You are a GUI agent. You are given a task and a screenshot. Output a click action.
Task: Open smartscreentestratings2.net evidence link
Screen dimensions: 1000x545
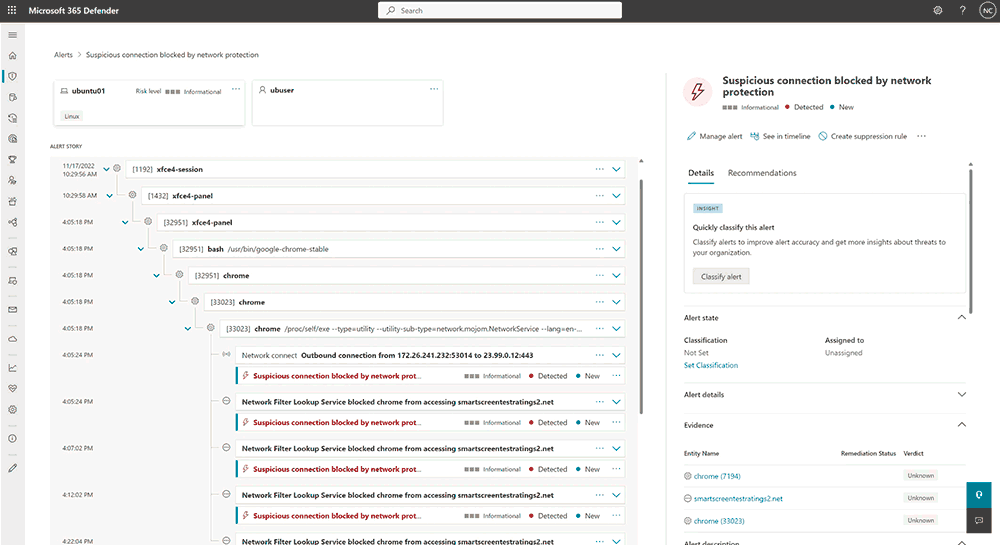738,498
